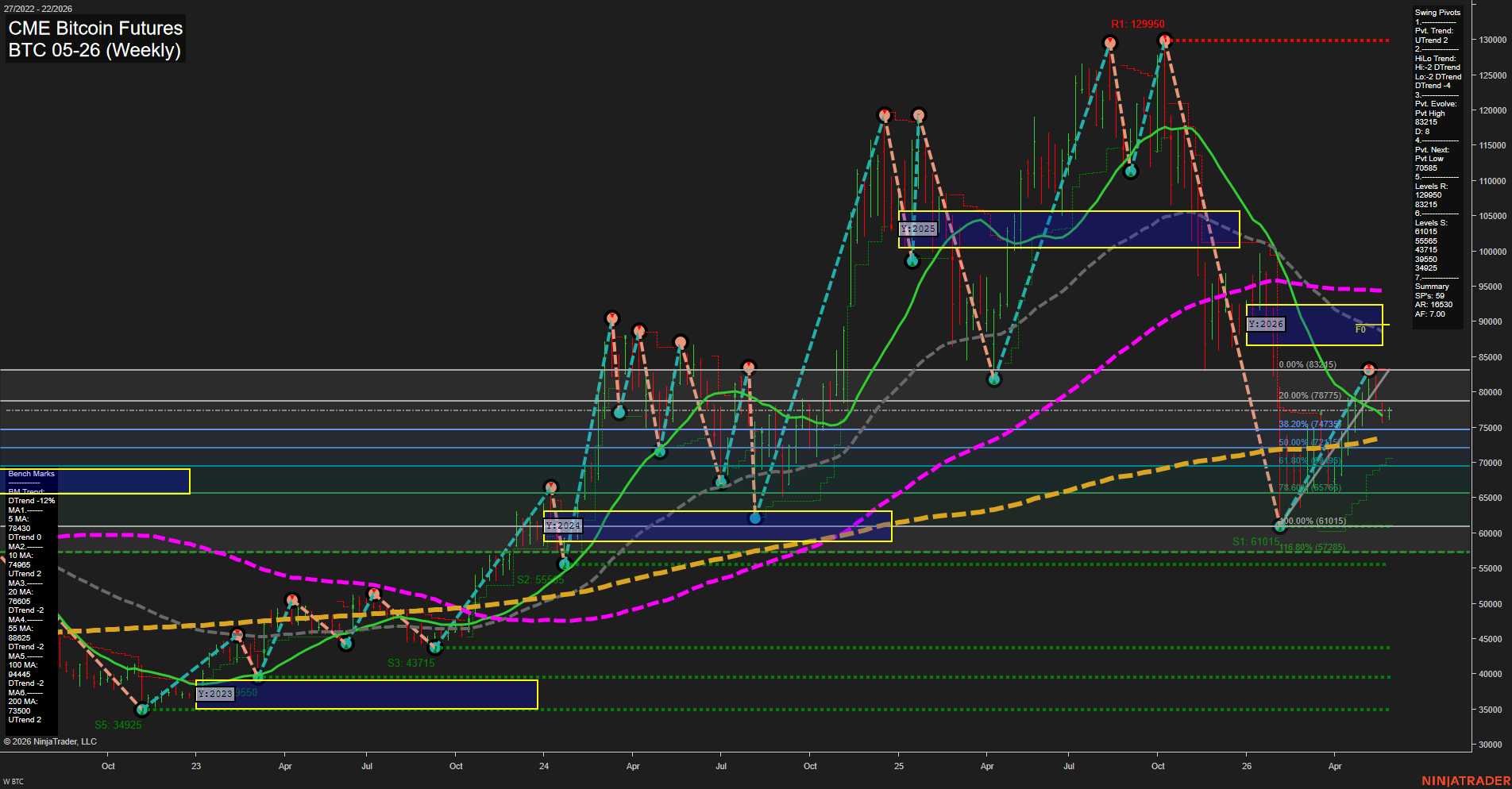Click the 130000 price axis label
The image size is (1512, 789).
1493,40
